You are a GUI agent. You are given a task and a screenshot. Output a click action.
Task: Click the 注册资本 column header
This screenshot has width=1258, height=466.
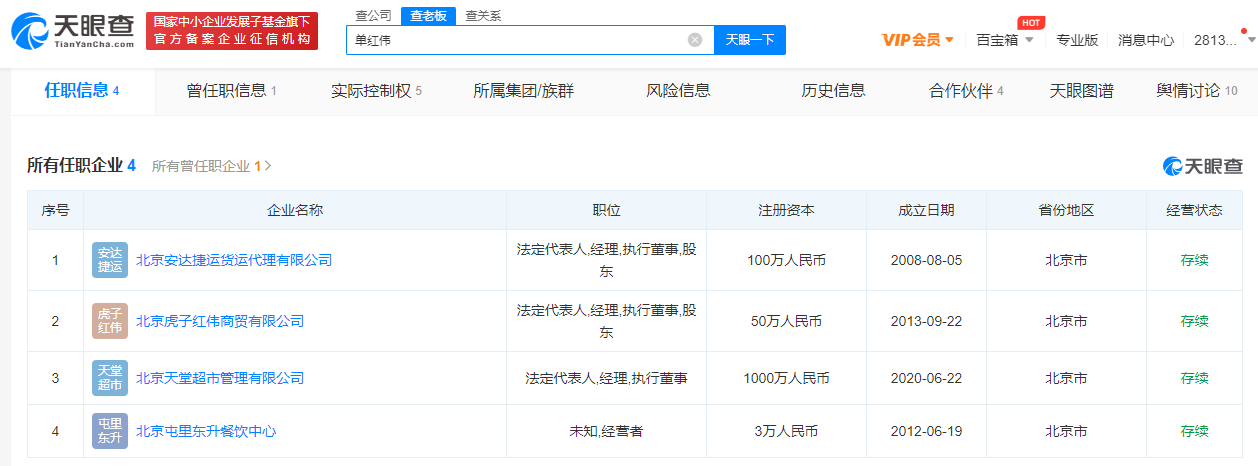pyautogui.click(x=786, y=210)
